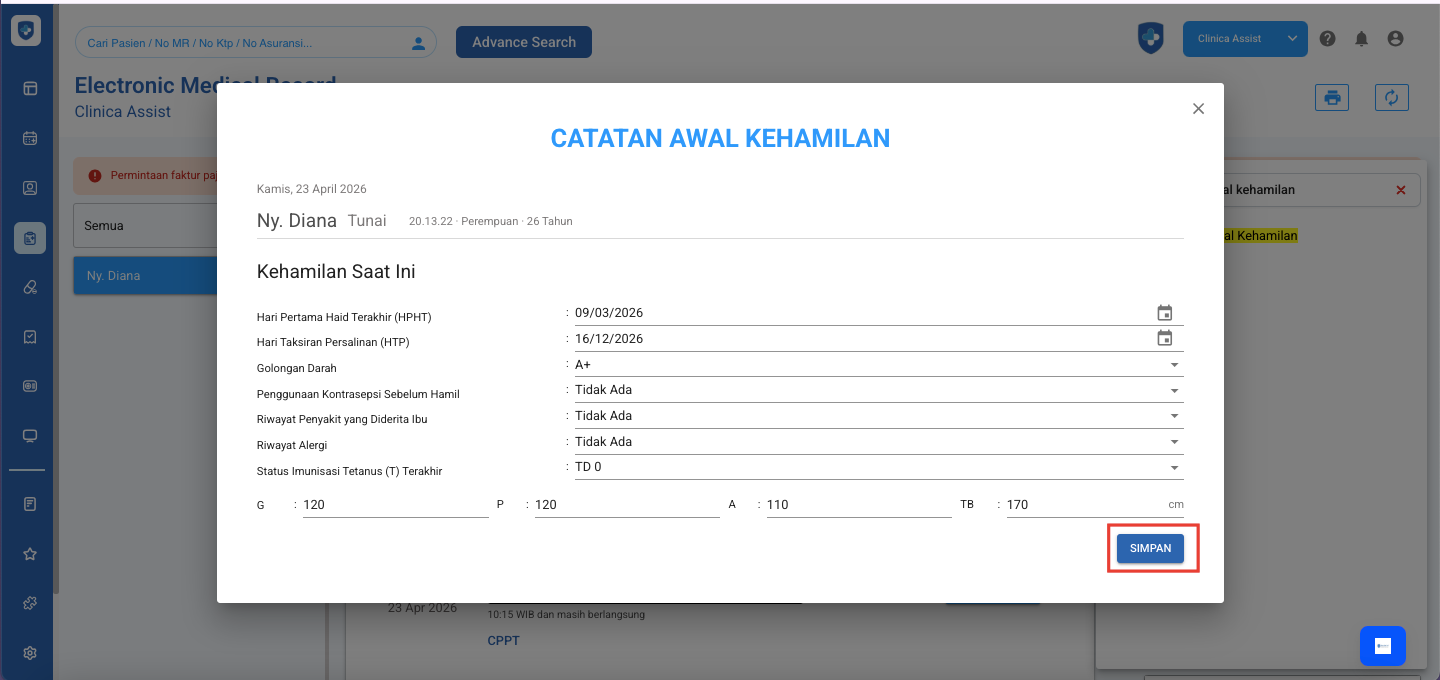Click the blue chat widget icon
1440x680 pixels.
coord(1382,646)
